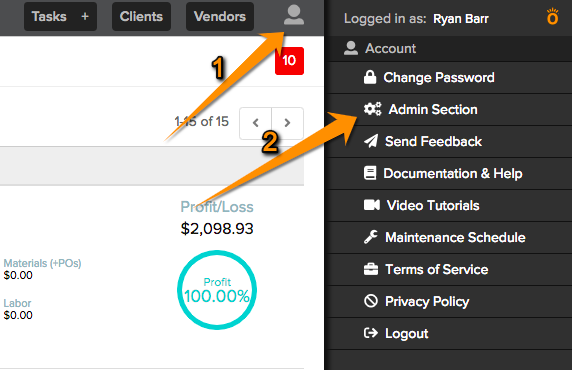The width and height of the screenshot is (572, 370).
Task: Log out via the Logout entry
Action: tap(450, 334)
